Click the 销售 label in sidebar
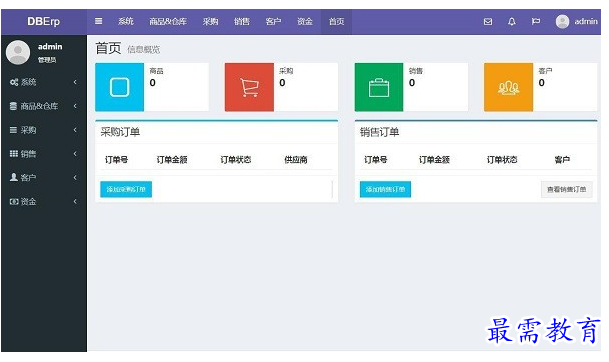 pyautogui.click(x=28, y=154)
